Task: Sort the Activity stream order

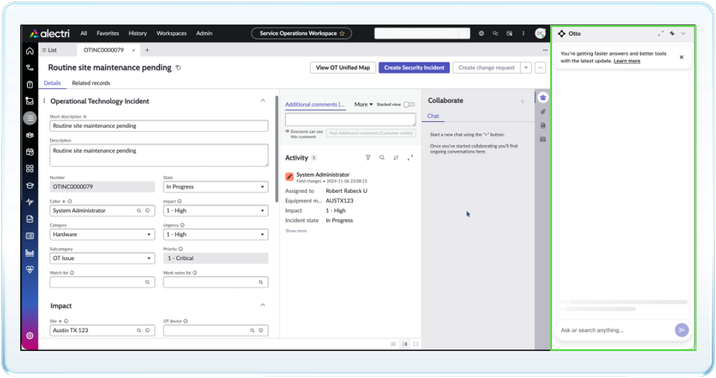Action: point(396,158)
